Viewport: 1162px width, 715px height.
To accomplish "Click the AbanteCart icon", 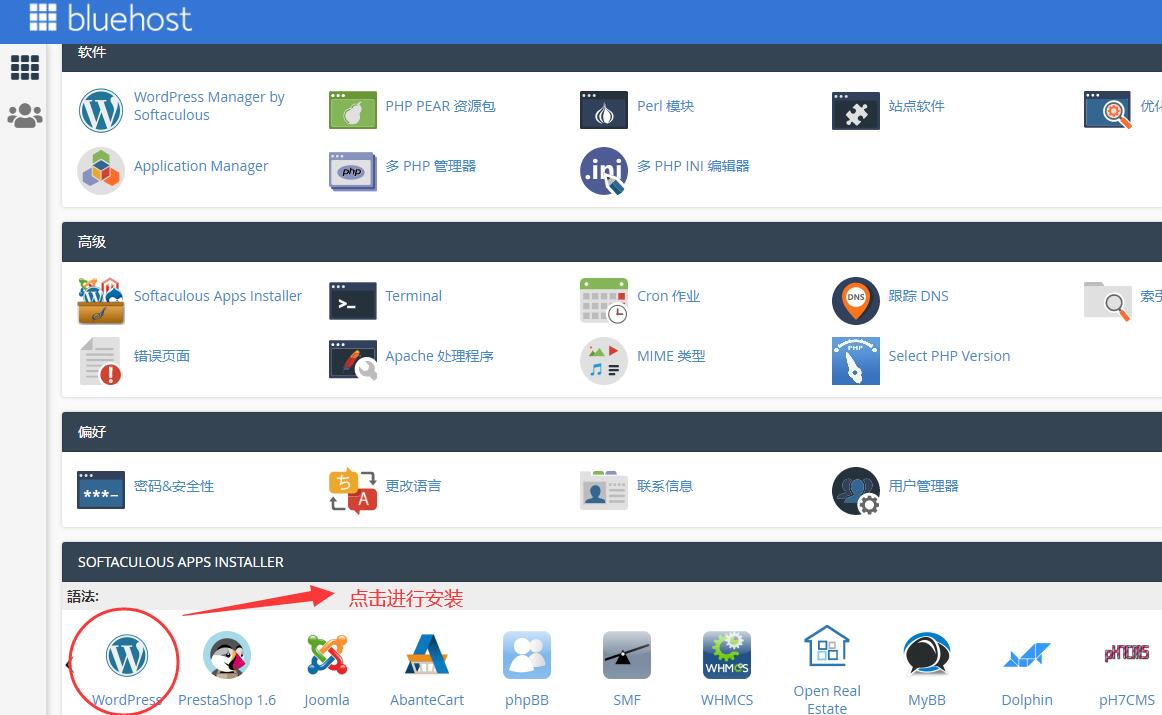I will (427, 655).
